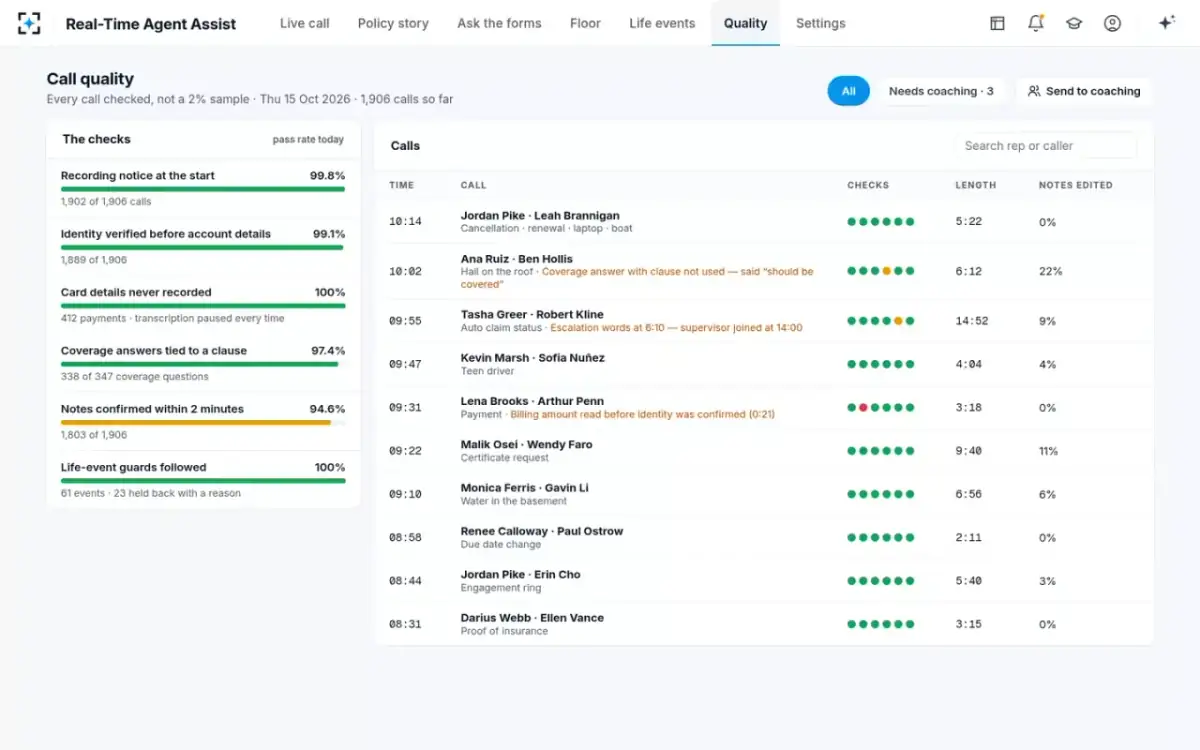The image size is (1200, 750).
Task: Select the All filter pill
Action: pyautogui.click(x=848, y=91)
